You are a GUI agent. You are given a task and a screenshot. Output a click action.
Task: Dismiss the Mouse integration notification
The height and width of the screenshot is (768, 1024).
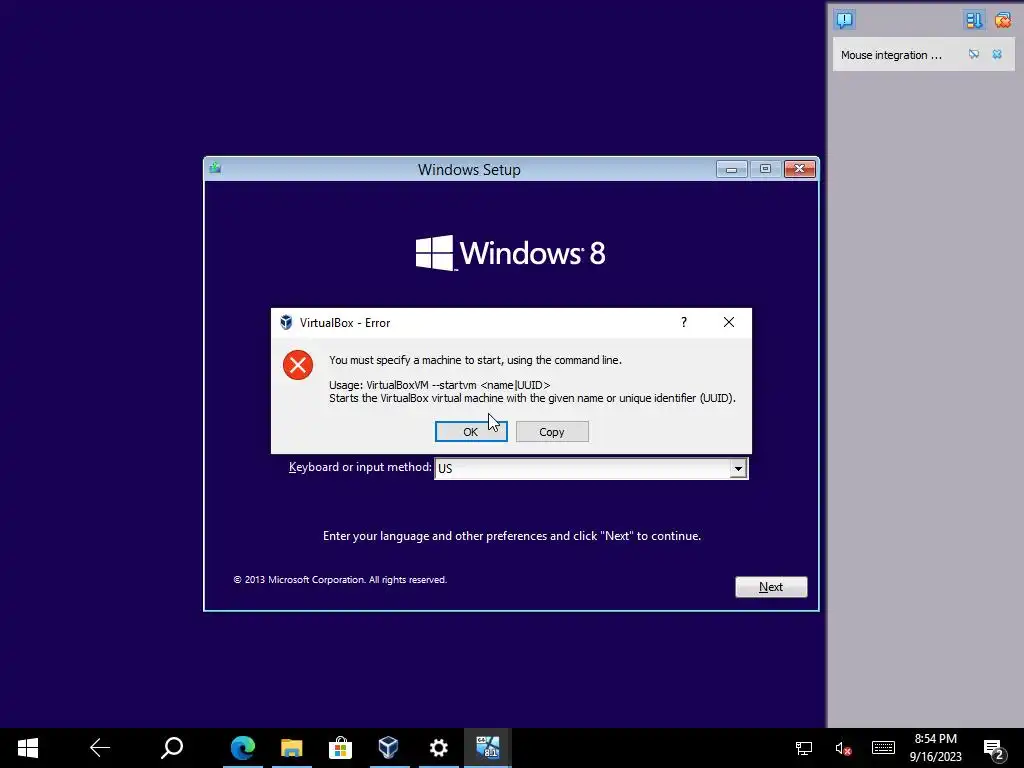tap(997, 54)
